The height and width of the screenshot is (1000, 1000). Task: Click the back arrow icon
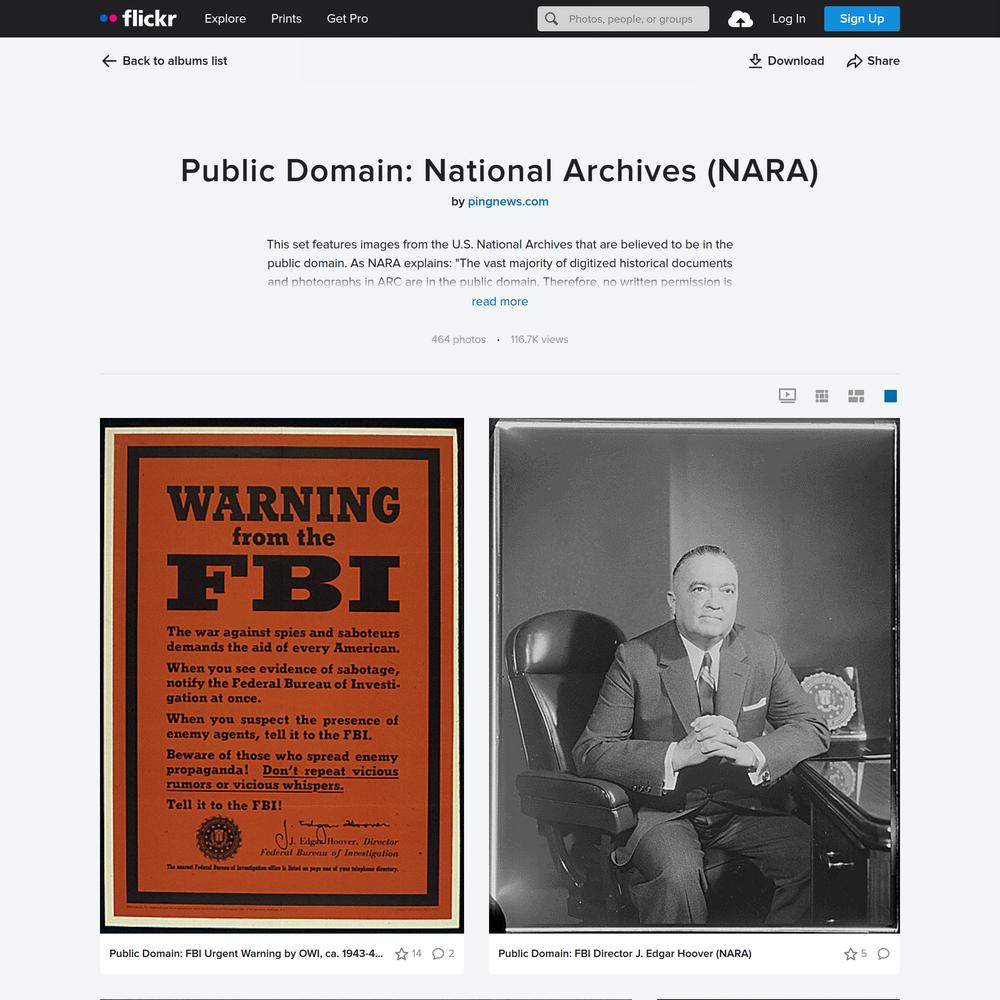(109, 61)
